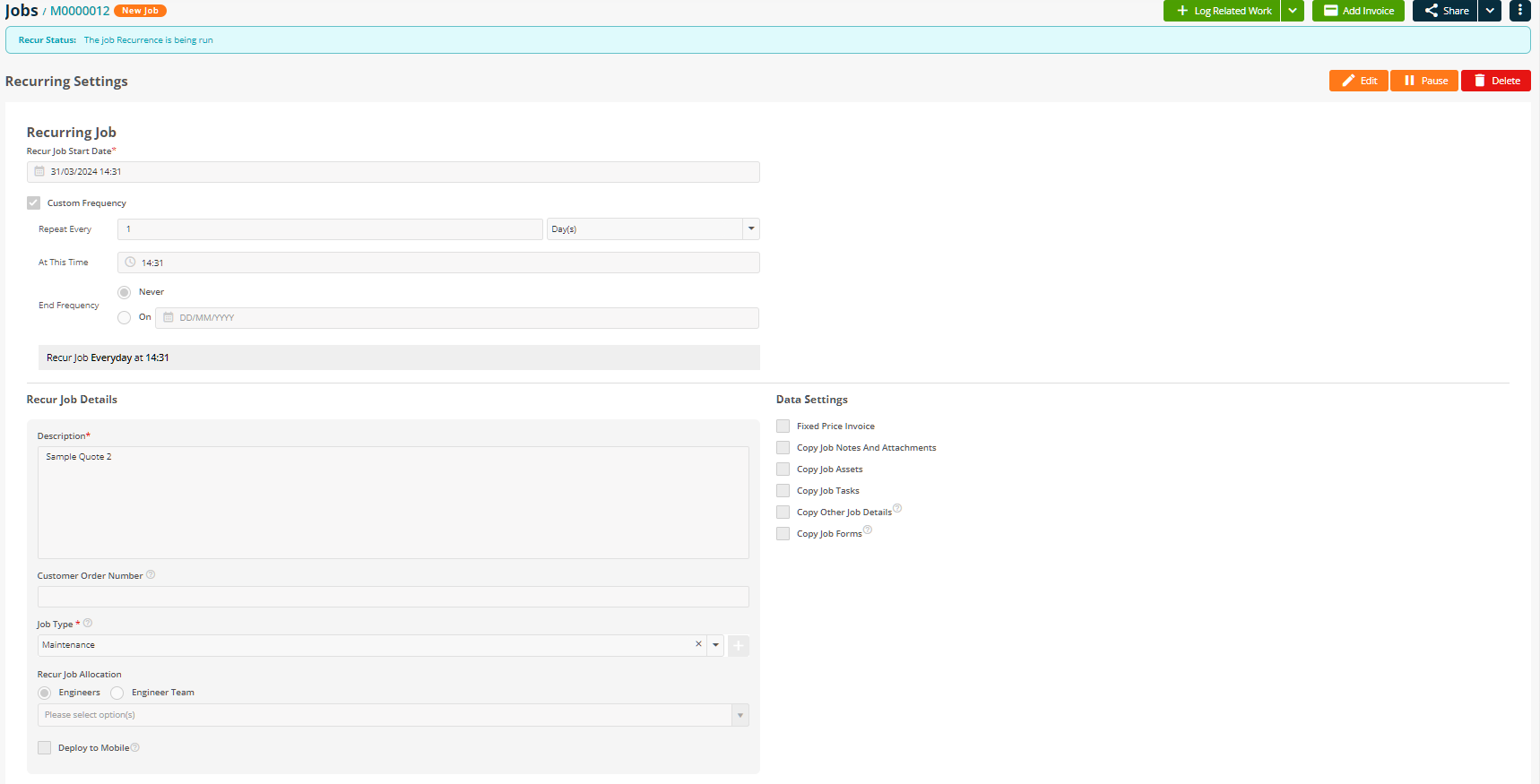The height and width of the screenshot is (784, 1540).
Task: Tick the Copy Other Job Details checkbox
Action: pos(783,513)
